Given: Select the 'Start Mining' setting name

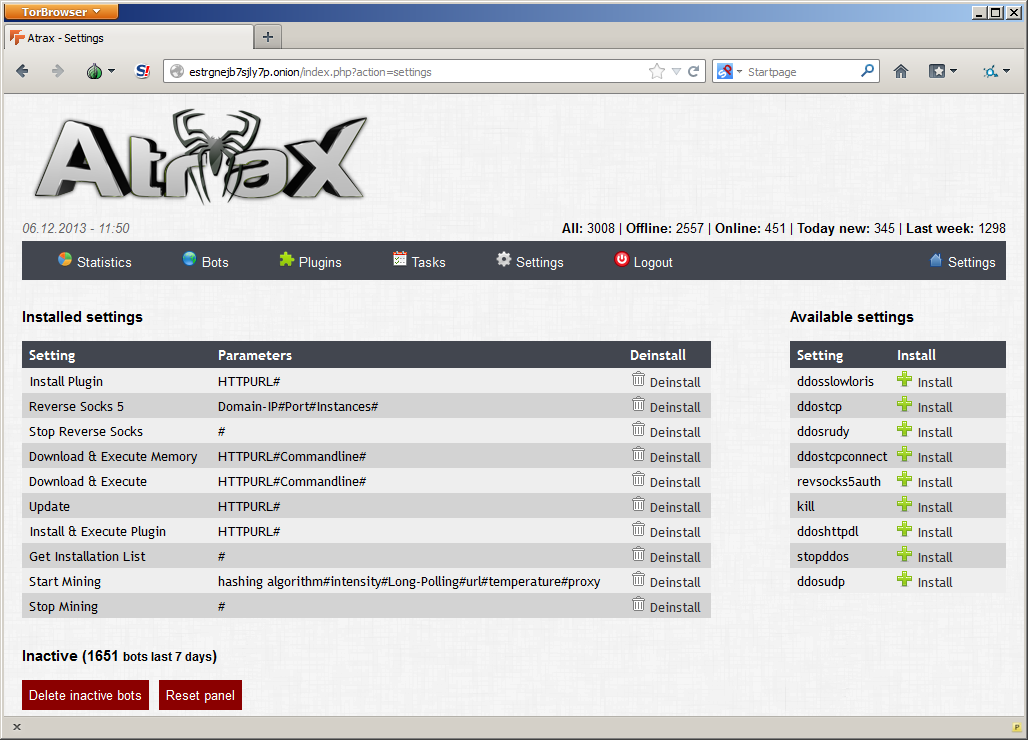Looking at the screenshot, I should pos(65,581).
